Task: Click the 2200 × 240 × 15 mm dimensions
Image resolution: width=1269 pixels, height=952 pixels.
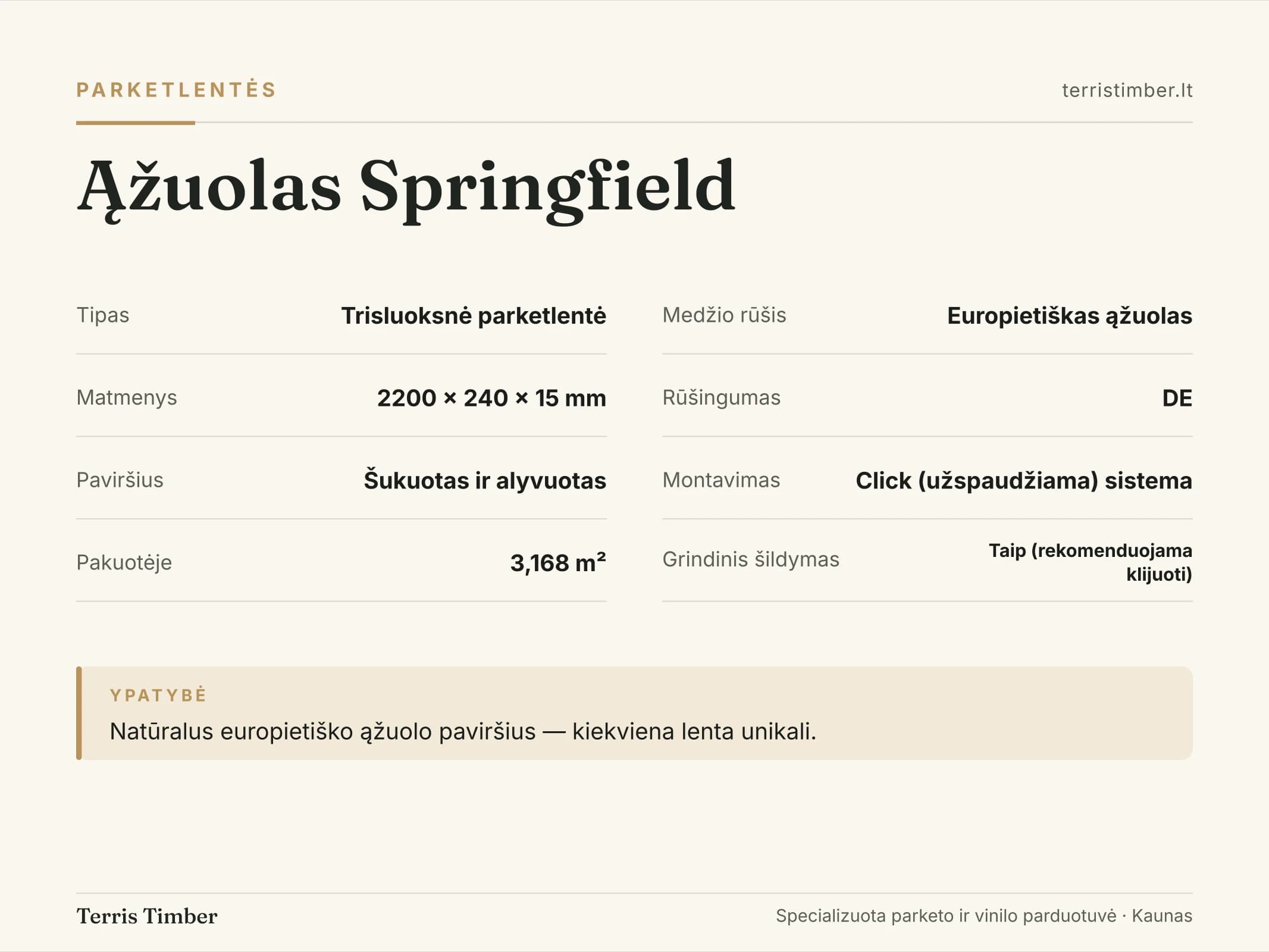Action: pos(491,398)
